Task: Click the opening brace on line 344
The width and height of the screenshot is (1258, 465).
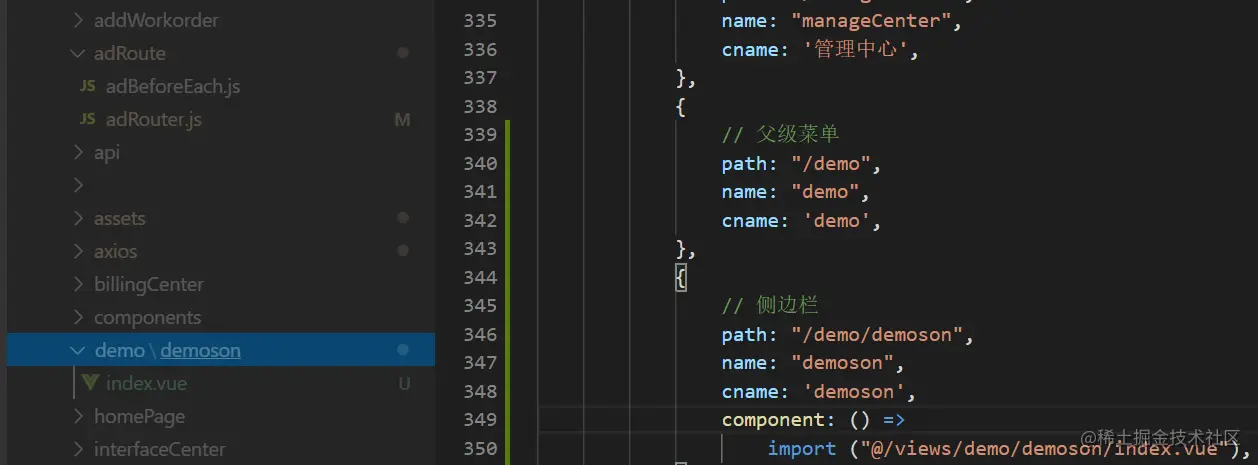Action: [x=681, y=277]
